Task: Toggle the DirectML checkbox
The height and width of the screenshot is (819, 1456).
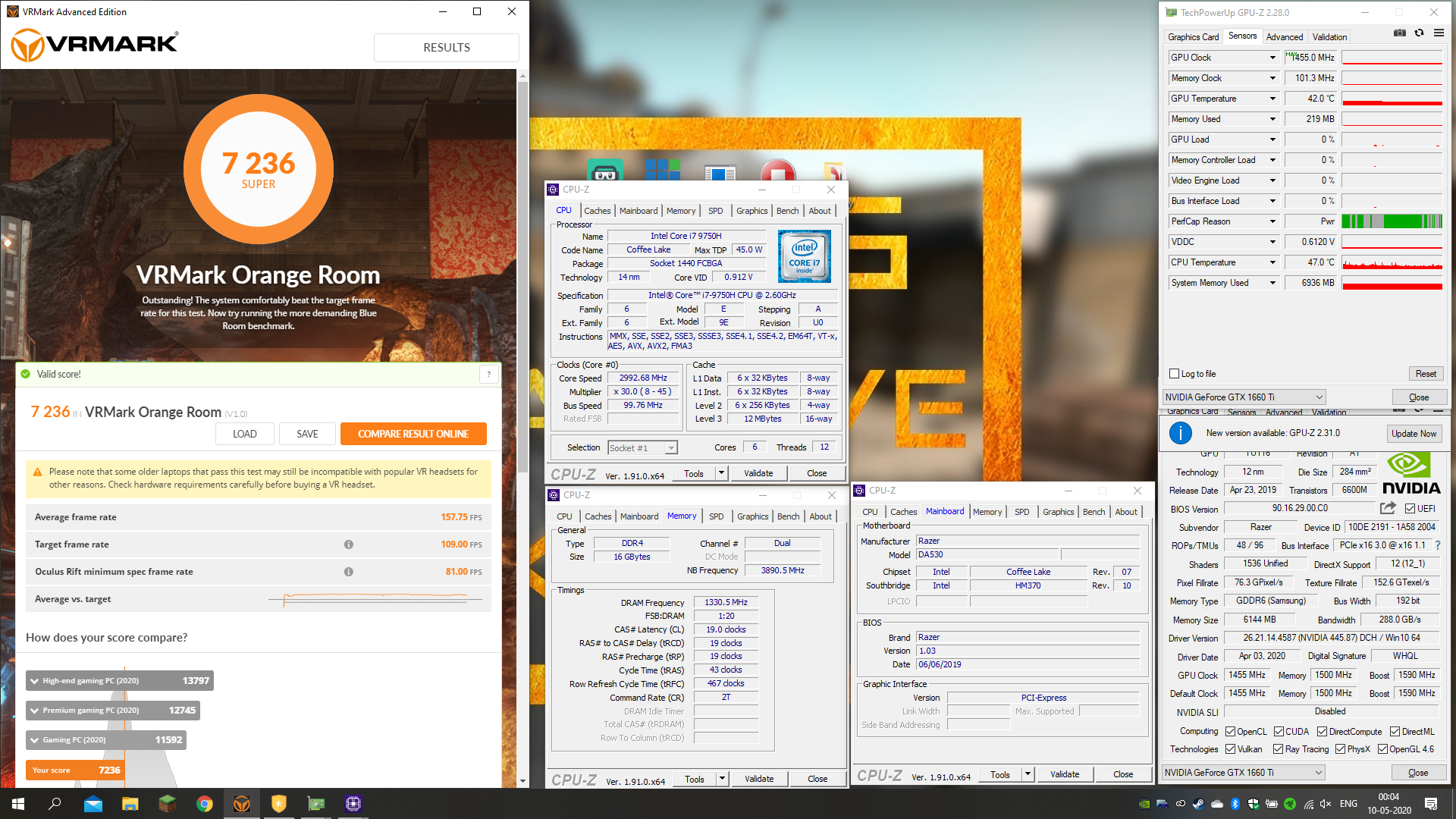Action: click(x=1395, y=732)
